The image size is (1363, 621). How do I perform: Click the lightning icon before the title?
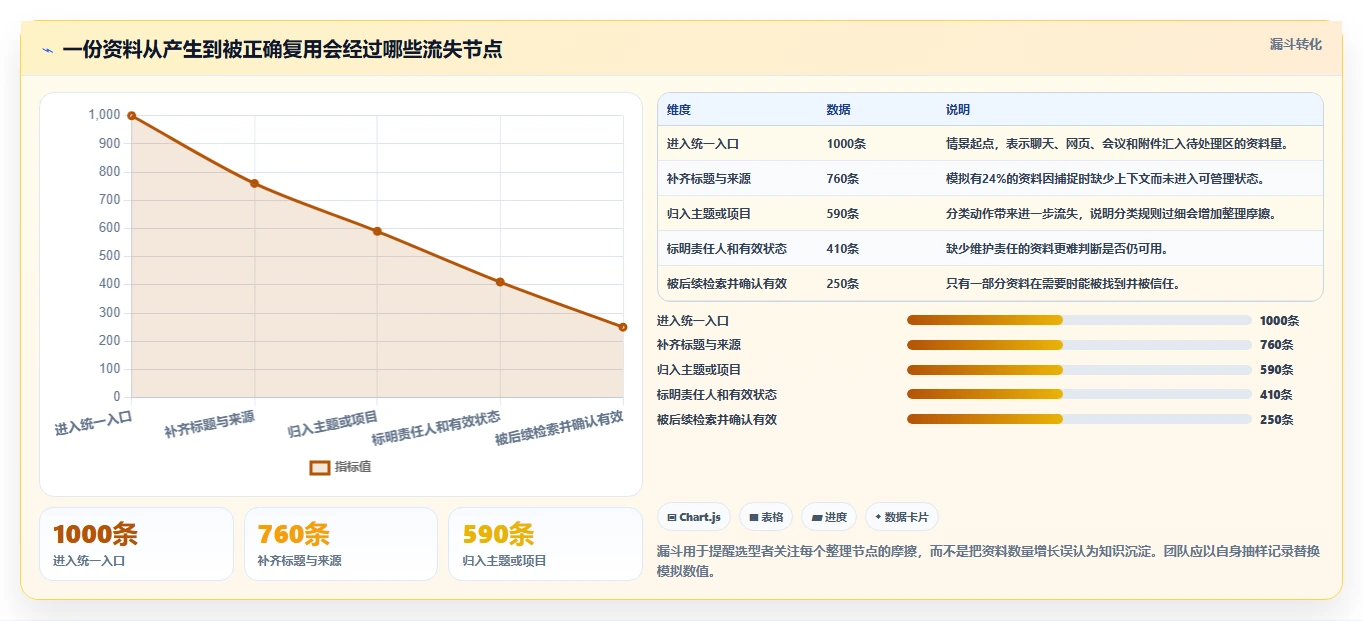[x=47, y=50]
